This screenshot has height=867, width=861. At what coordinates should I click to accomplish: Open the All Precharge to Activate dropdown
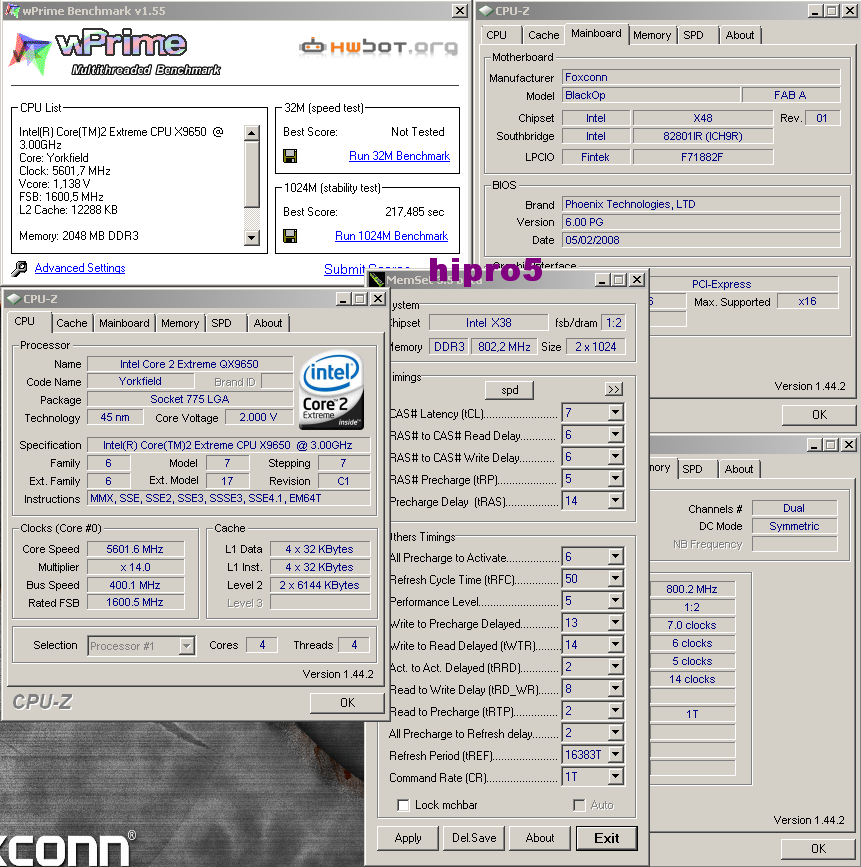(x=615, y=557)
